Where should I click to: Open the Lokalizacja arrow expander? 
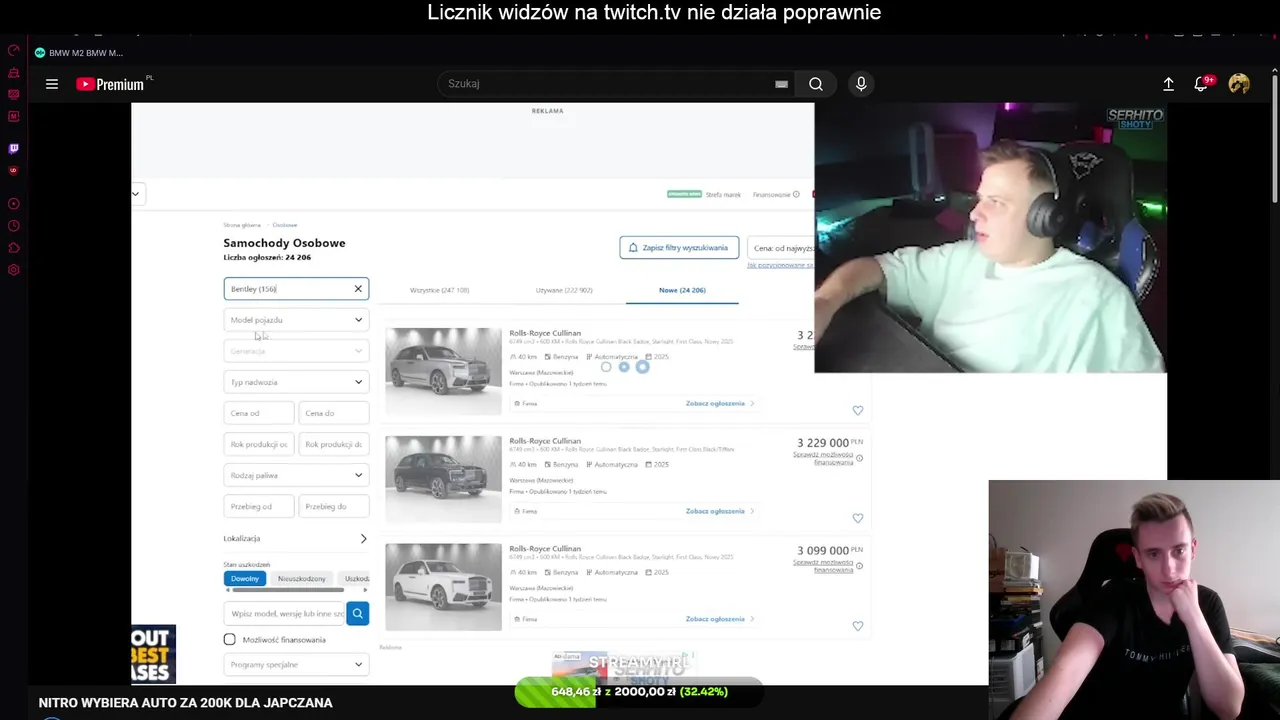363,538
